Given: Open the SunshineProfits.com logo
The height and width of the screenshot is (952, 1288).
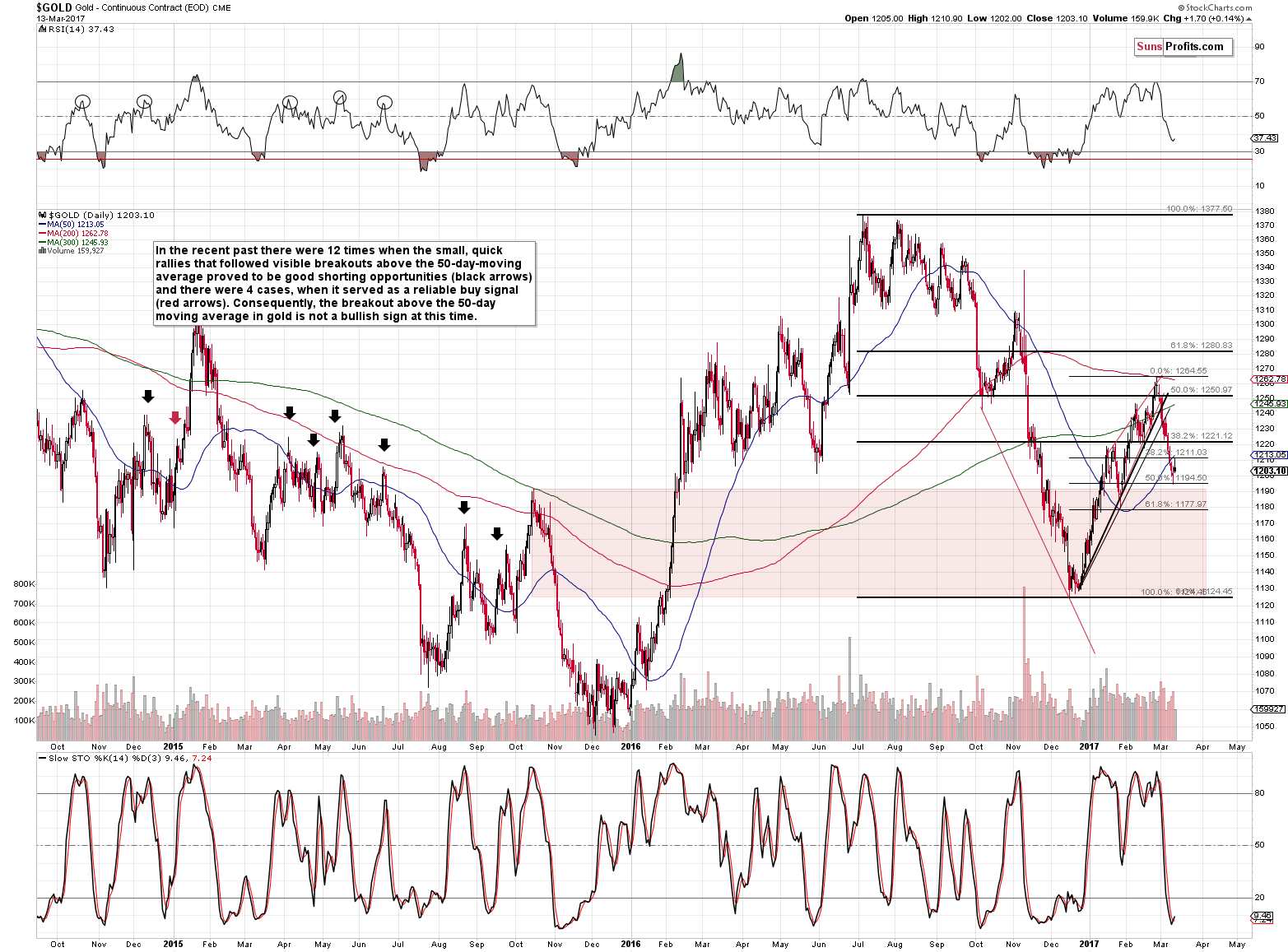Looking at the screenshot, I should (1183, 47).
